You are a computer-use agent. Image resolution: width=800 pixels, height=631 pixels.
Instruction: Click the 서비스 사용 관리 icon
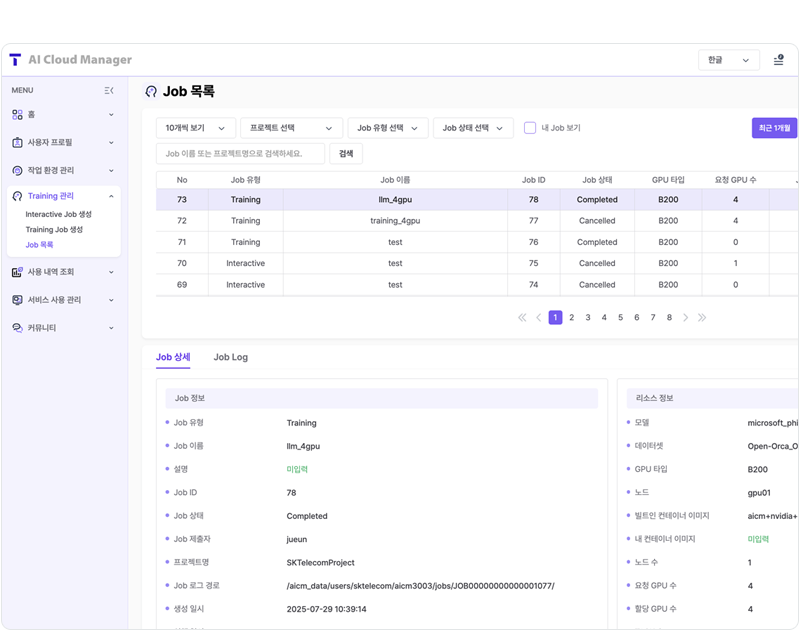(17, 300)
